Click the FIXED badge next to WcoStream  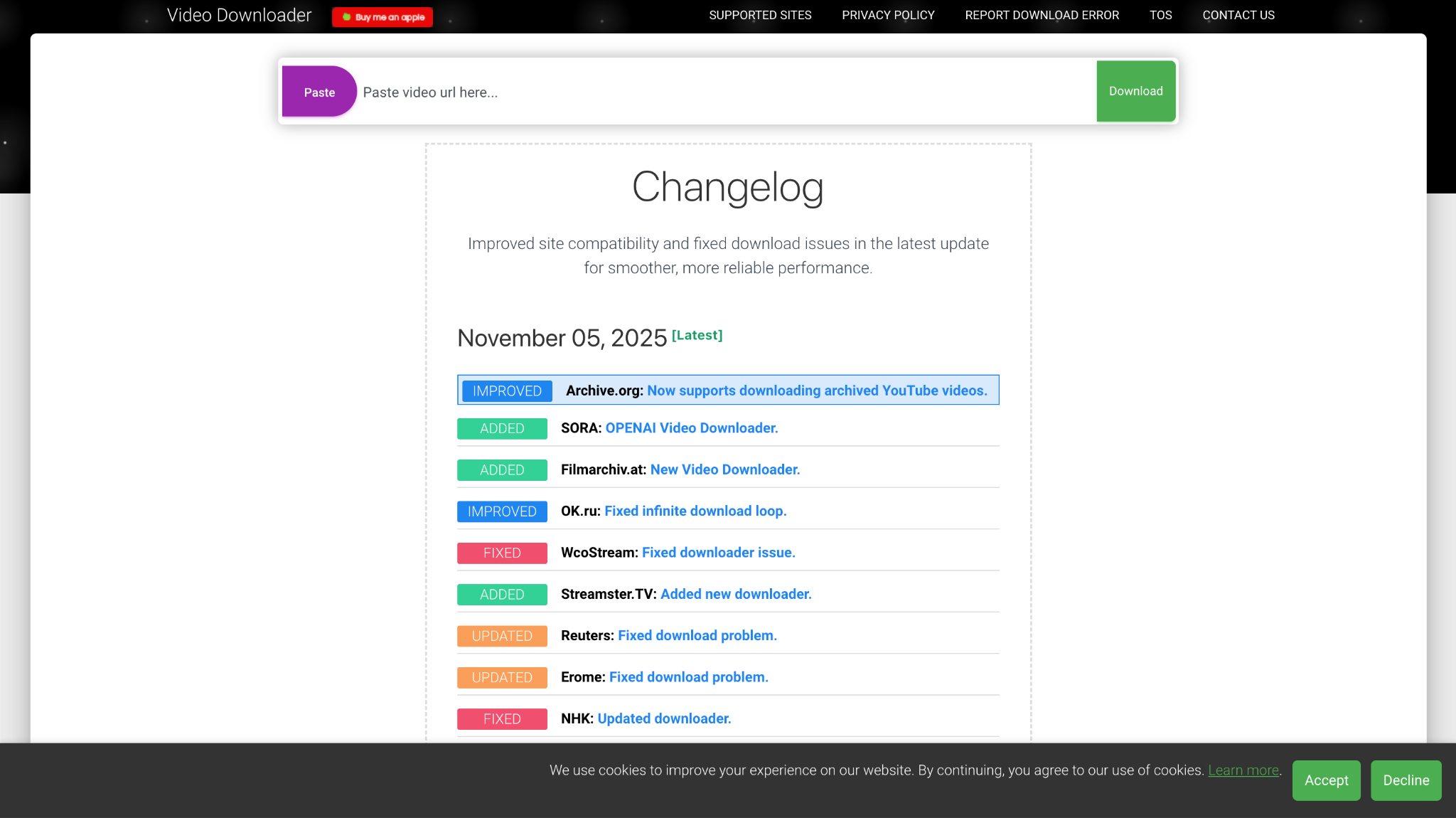(x=501, y=553)
